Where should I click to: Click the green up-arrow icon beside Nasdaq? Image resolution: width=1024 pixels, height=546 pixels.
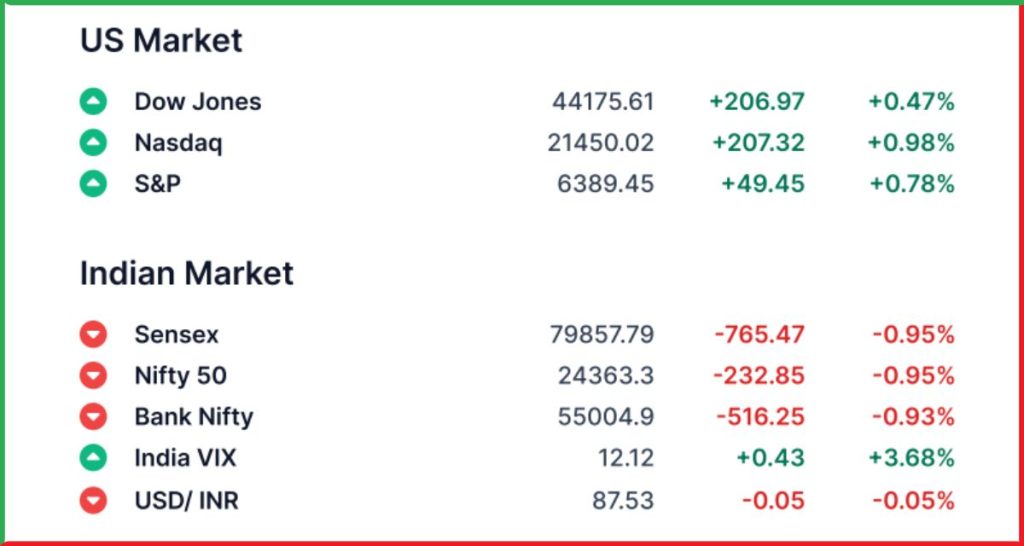click(x=93, y=143)
